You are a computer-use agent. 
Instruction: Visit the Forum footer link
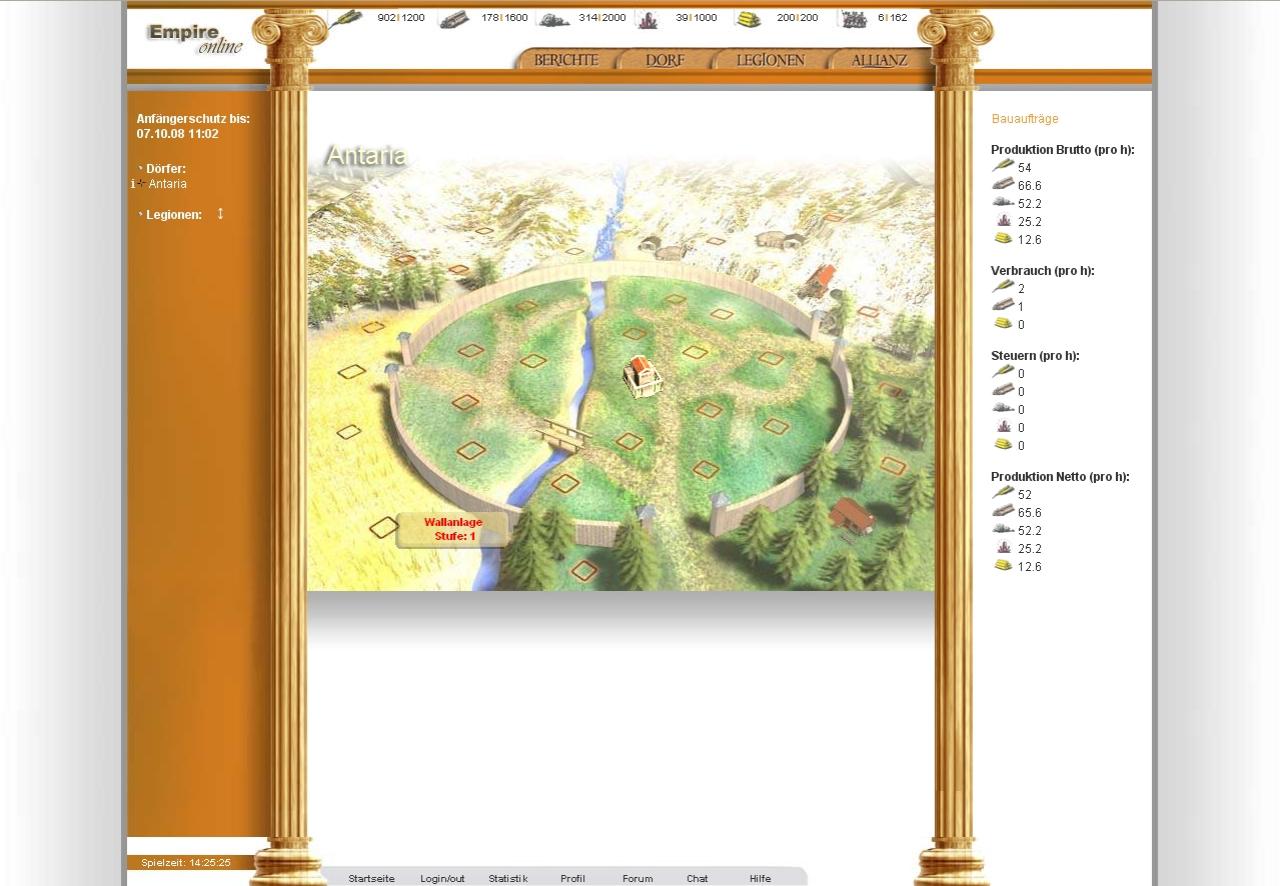pyautogui.click(x=637, y=879)
